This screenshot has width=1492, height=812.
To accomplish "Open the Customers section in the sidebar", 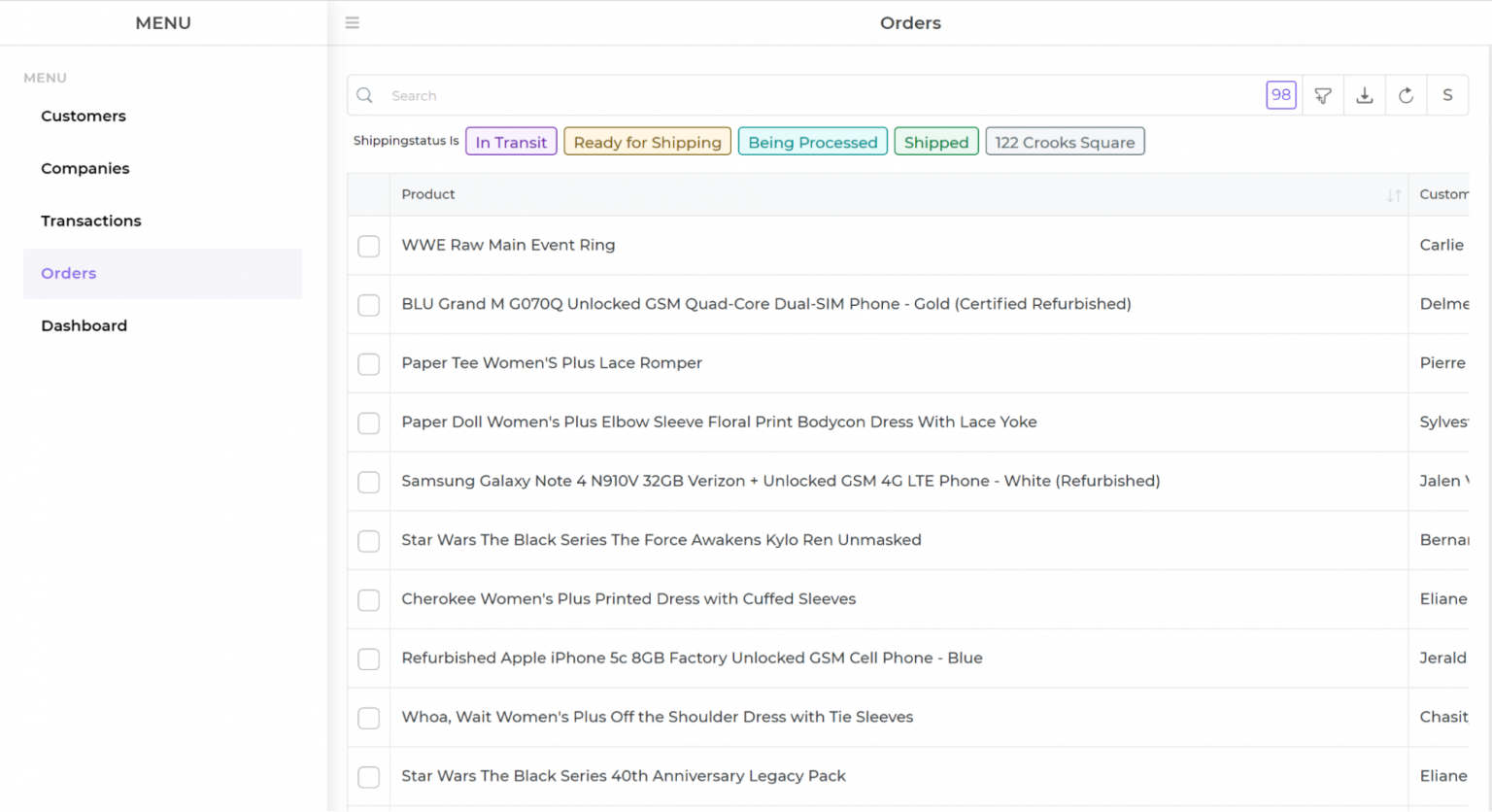I will [84, 116].
